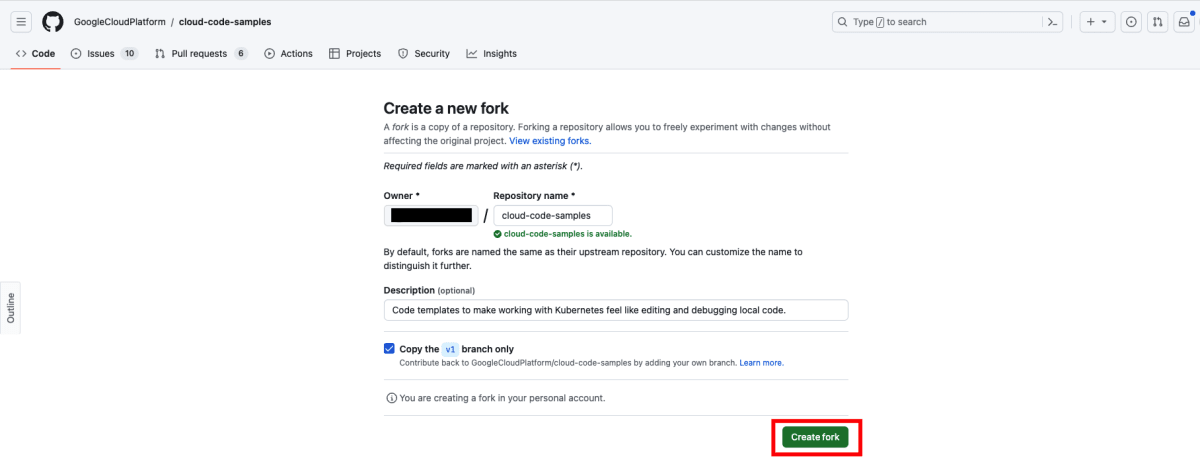Open the Learn more link

[761, 363]
